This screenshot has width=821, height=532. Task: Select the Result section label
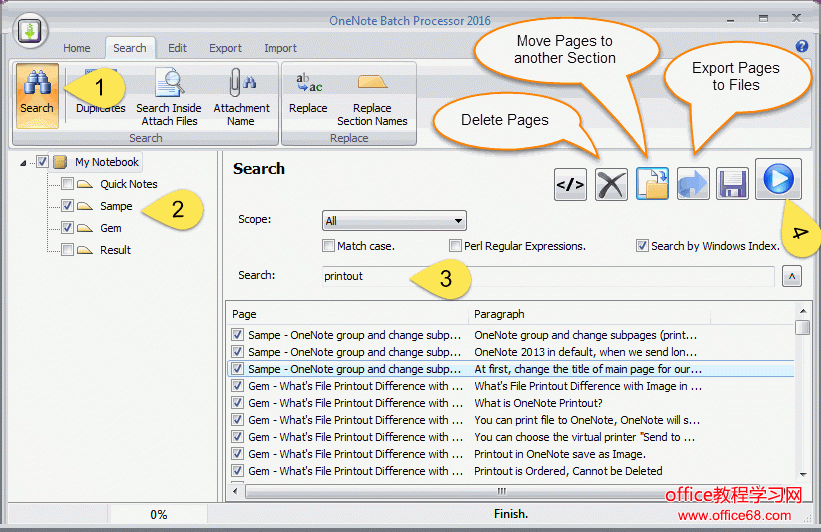click(x=116, y=250)
